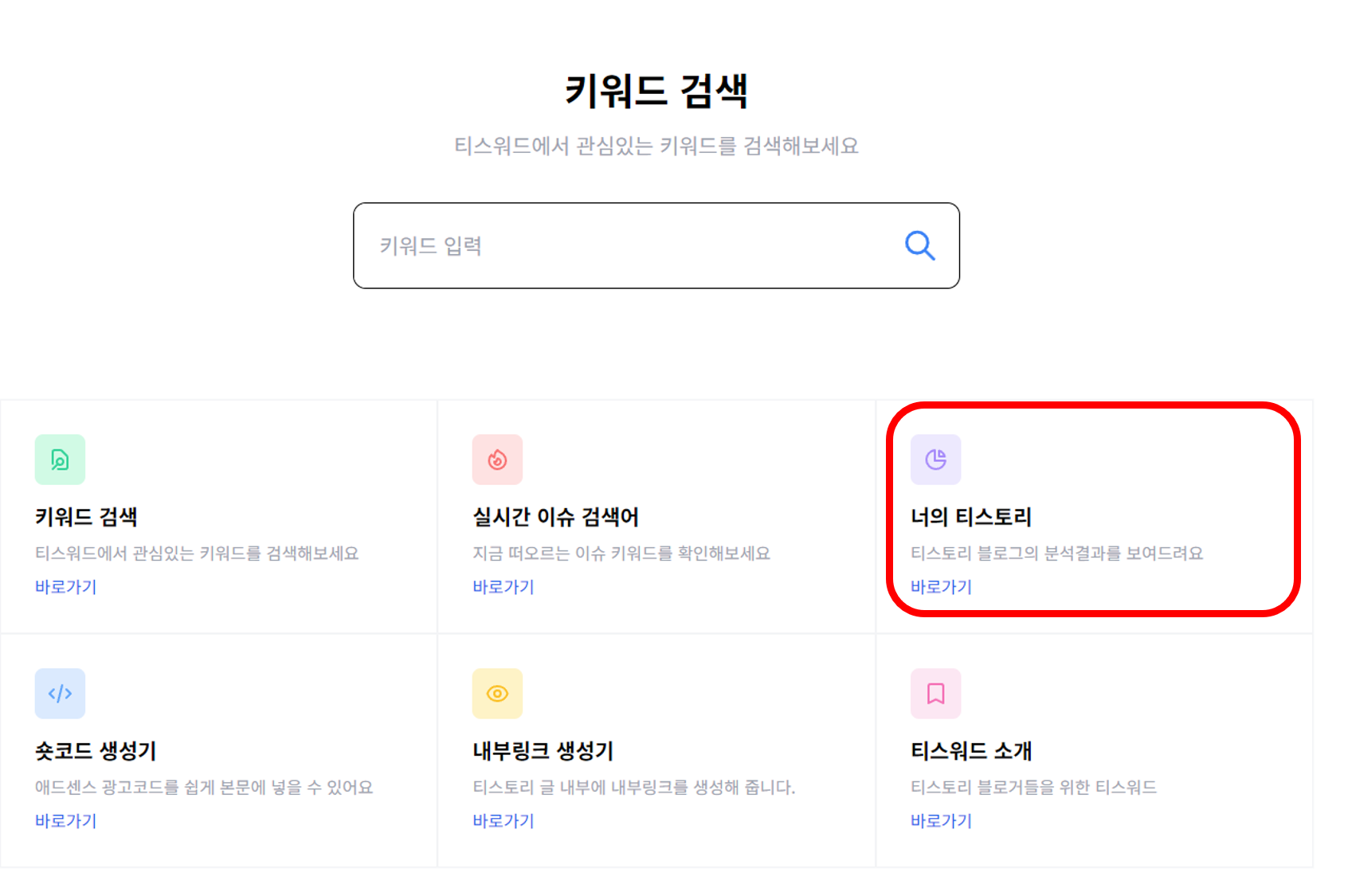This screenshot has height=896, width=1348.
Task: Click the 키워드 검색 page heading
Action: point(656,90)
